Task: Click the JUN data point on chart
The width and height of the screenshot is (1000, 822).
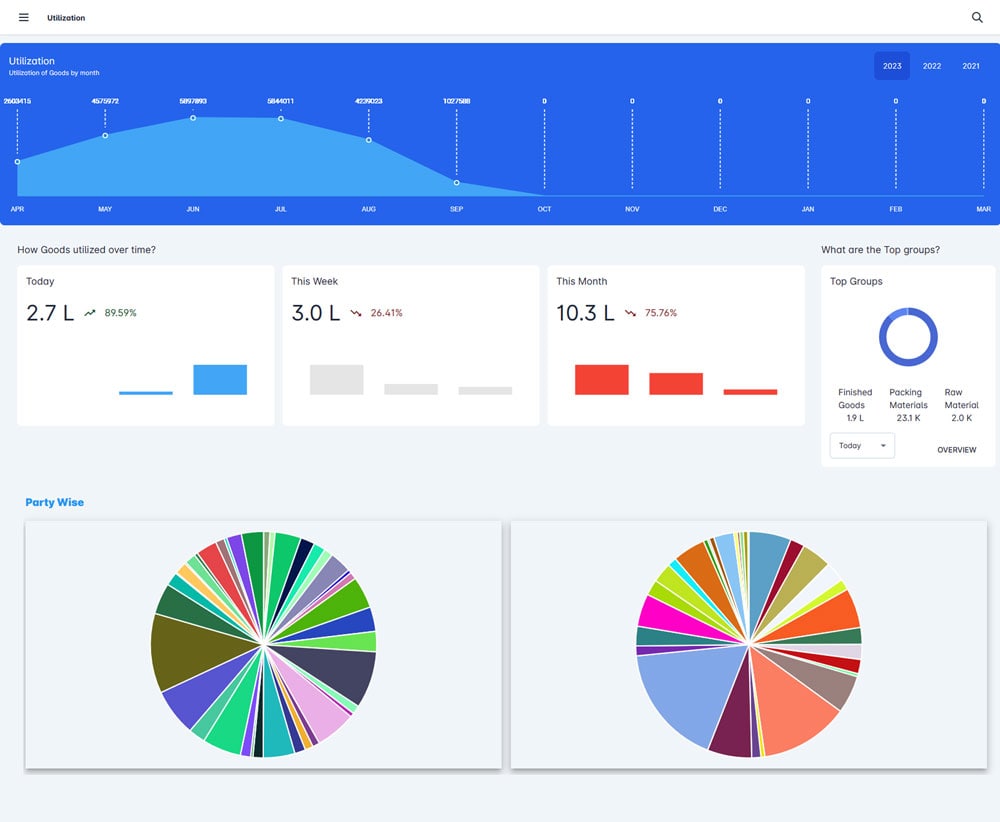Action: (x=193, y=118)
